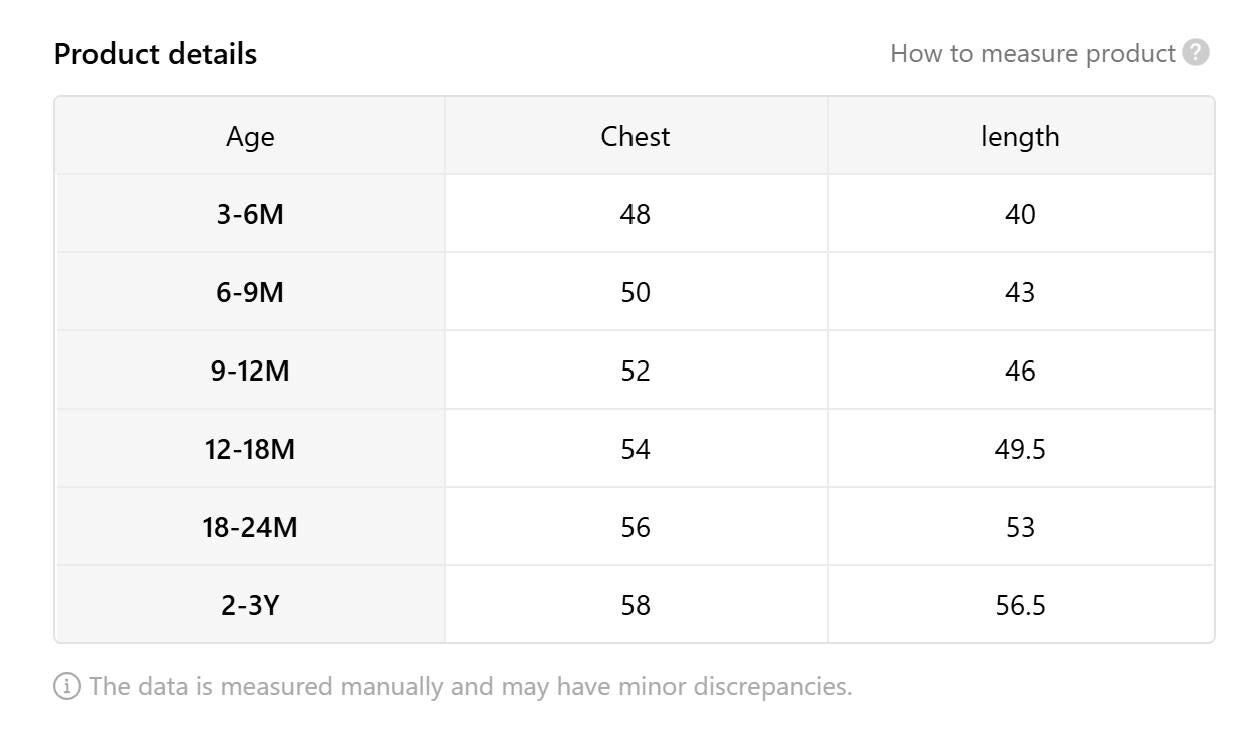Click the chest value 58
The width and height of the screenshot is (1260, 736).
[635, 605]
